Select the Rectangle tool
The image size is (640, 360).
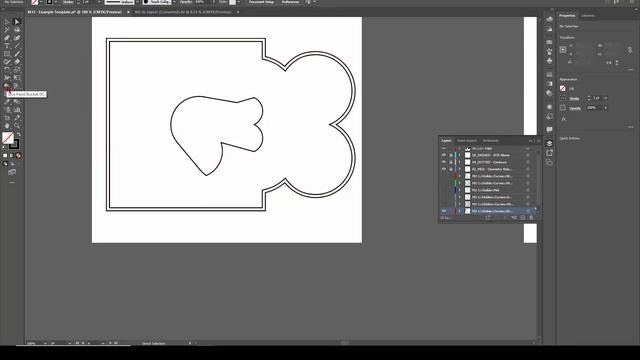tap(7, 53)
